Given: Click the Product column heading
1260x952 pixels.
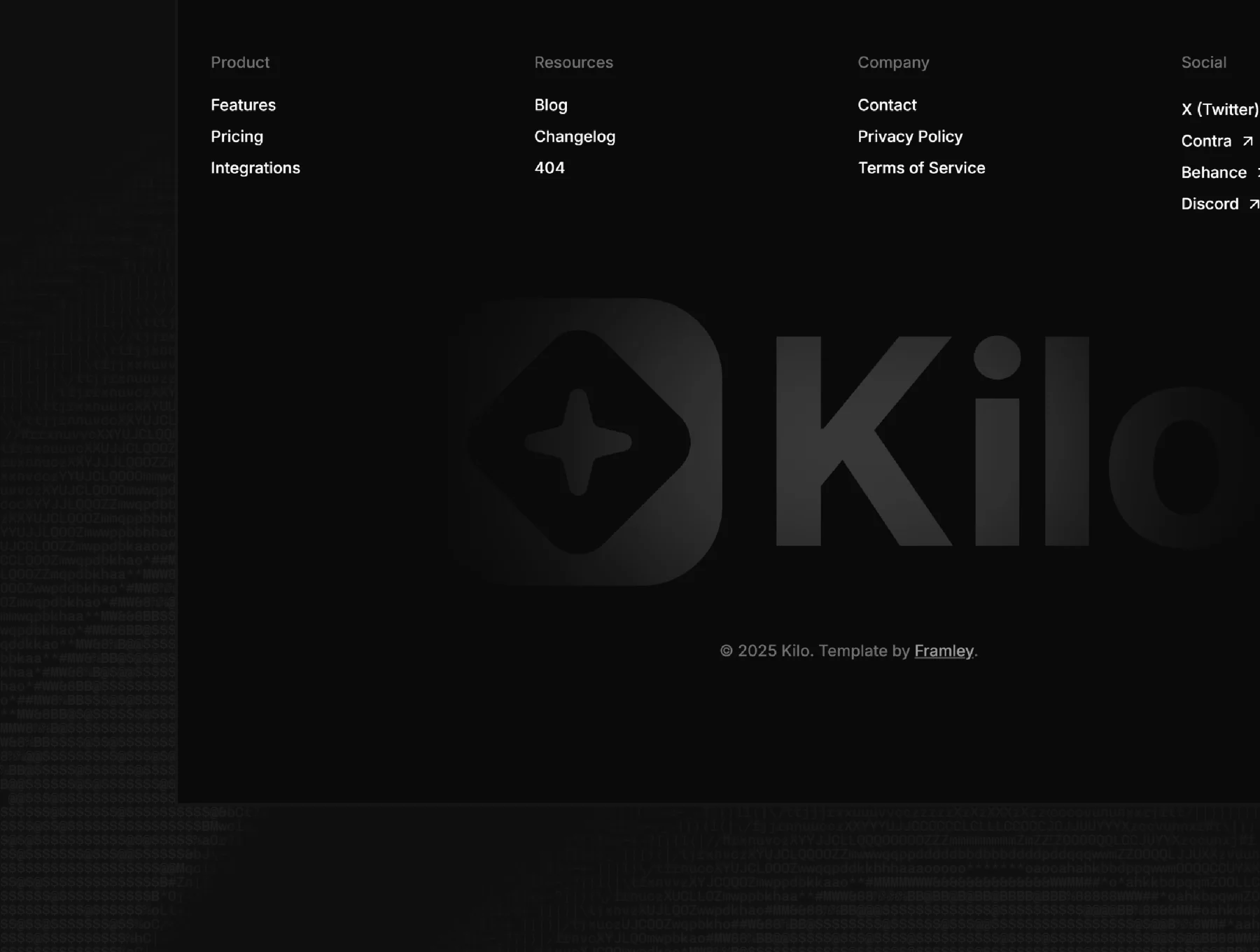Looking at the screenshot, I should click(240, 62).
